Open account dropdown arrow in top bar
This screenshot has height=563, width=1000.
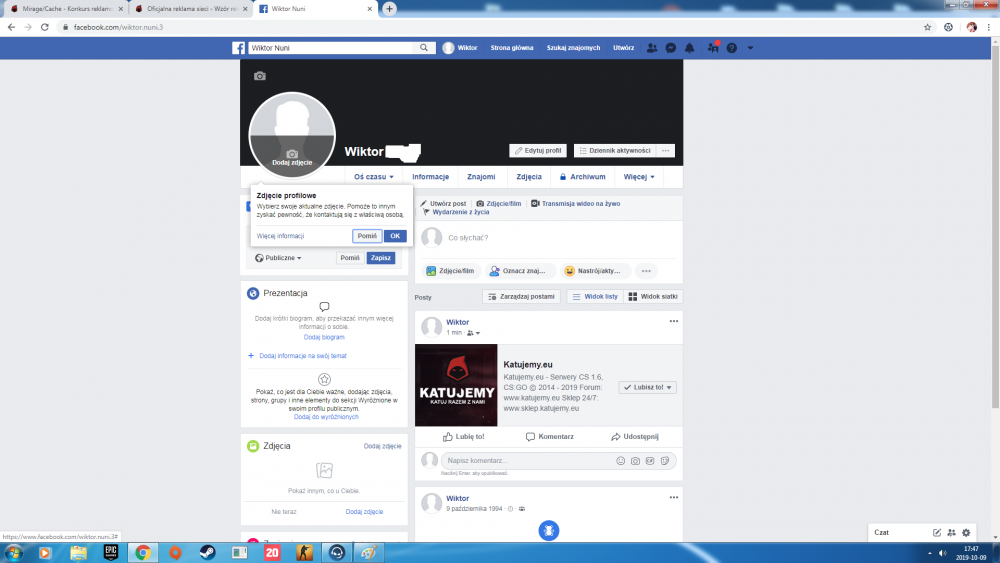click(750, 48)
